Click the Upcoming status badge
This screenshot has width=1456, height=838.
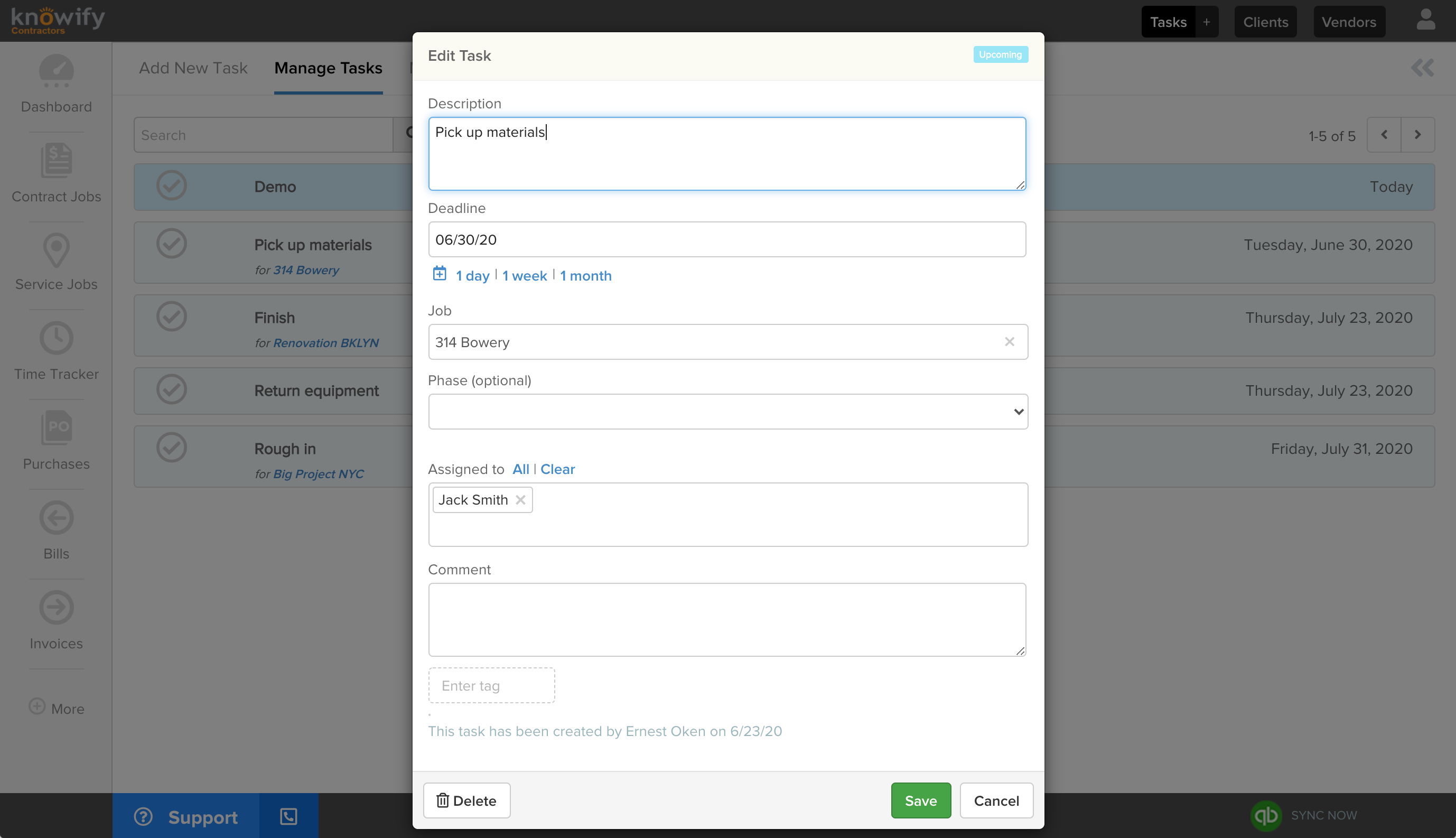click(x=1000, y=54)
